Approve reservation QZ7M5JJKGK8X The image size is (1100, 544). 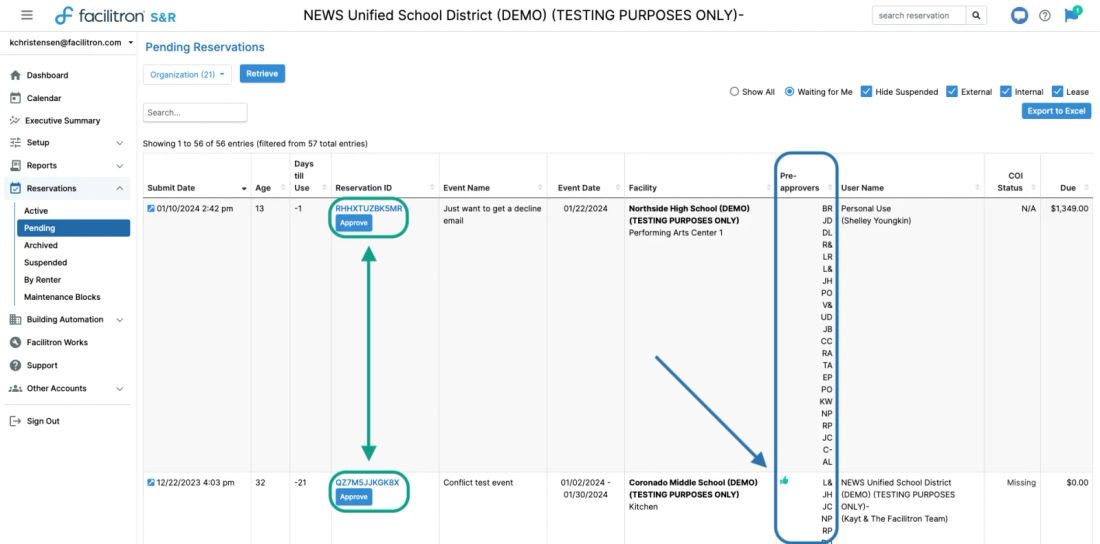pyautogui.click(x=354, y=497)
